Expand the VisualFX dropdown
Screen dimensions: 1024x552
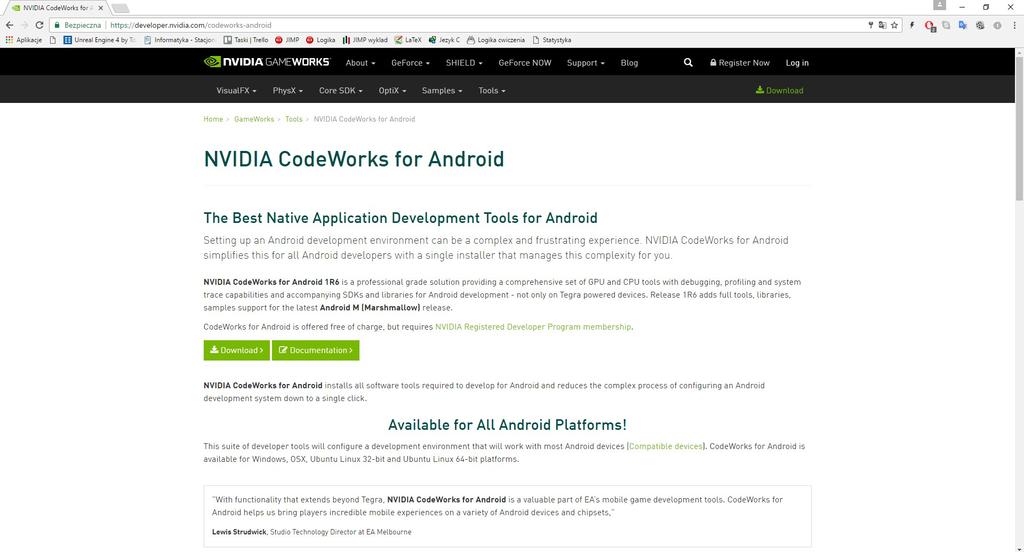click(x=236, y=91)
